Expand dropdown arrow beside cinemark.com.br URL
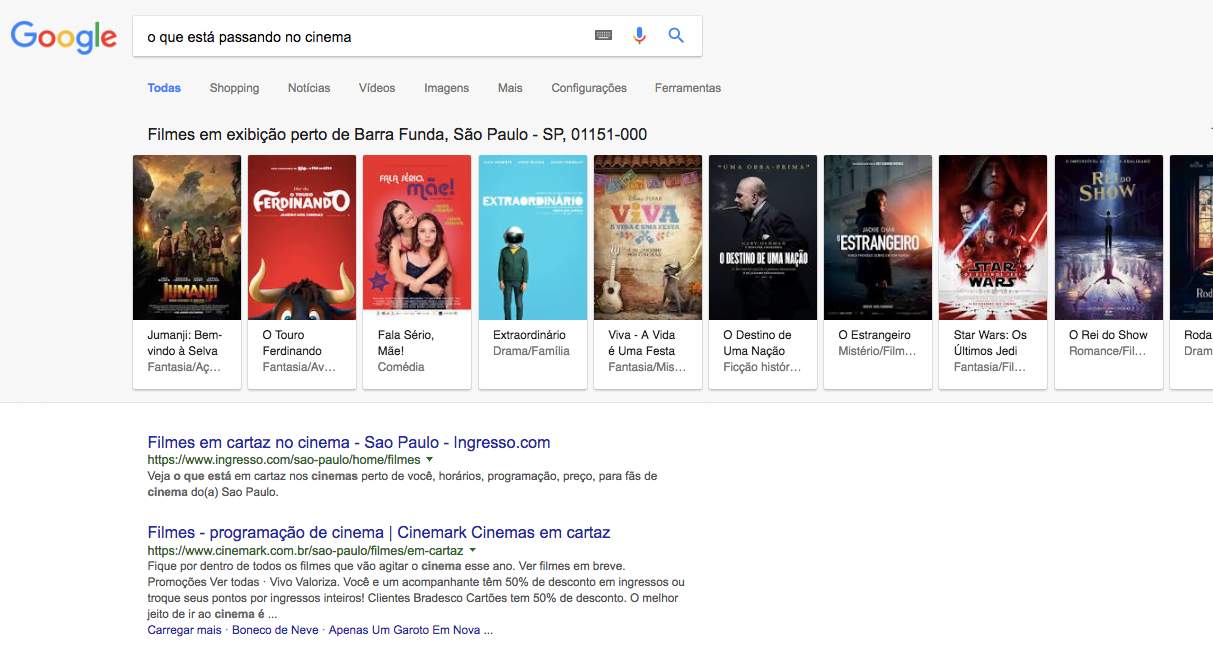The width and height of the screenshot is (1213, 661). click(472, 550)
